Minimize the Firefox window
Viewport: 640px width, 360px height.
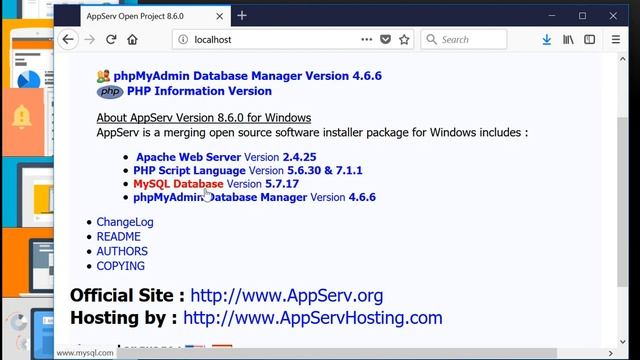coord(552,16)
